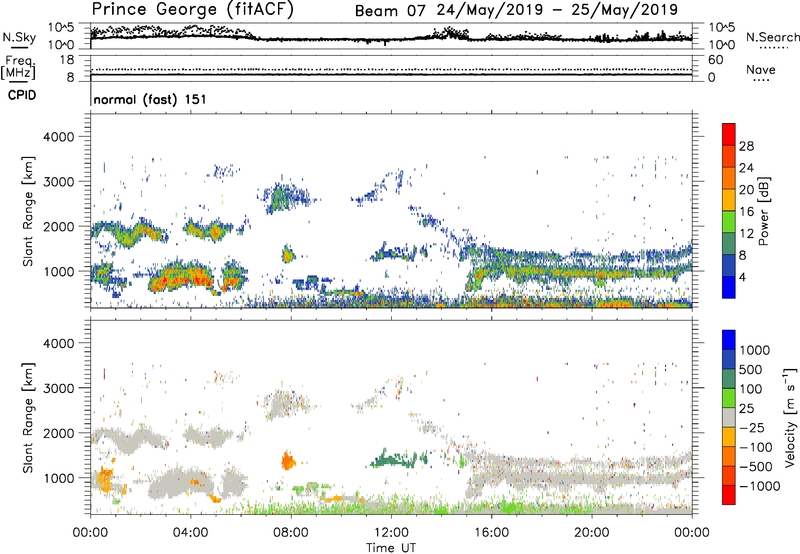Screen dimensions: 800x554
Task: Click the "-1000" label on the velocity colorbar
Action: (x=760, y=486)
